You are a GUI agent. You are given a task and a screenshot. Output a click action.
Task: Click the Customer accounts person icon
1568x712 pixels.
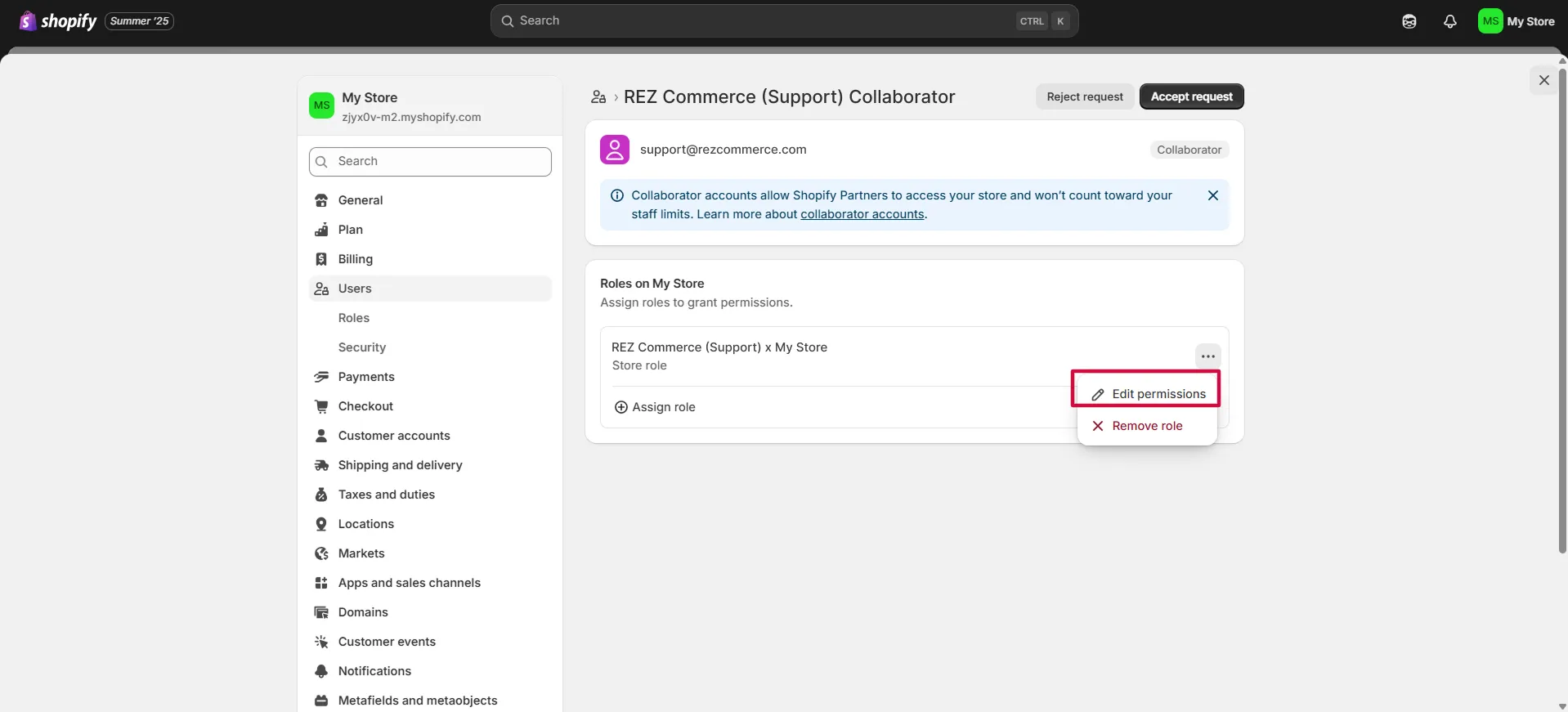tap(321, 436)
